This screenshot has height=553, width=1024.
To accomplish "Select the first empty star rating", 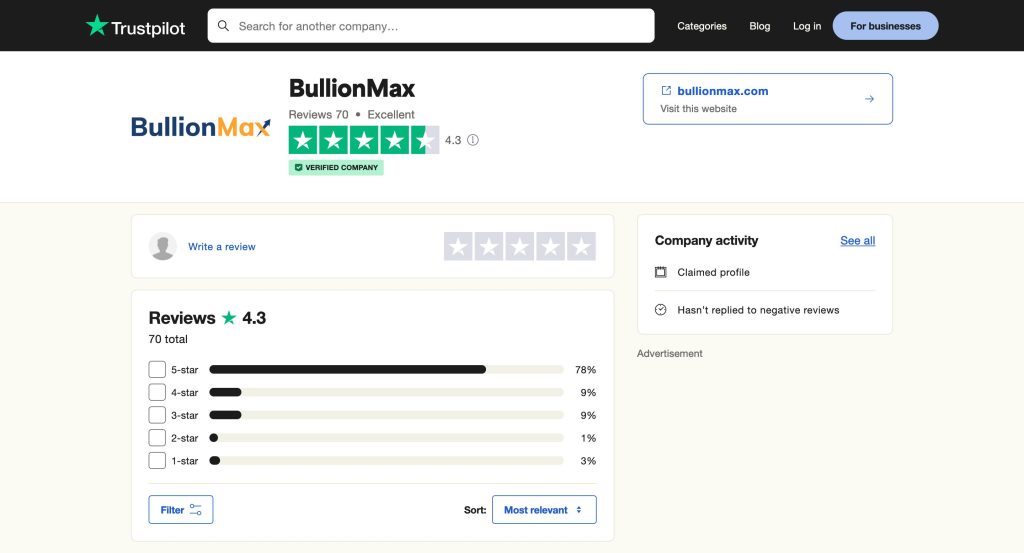I will [x=458, y=246].
